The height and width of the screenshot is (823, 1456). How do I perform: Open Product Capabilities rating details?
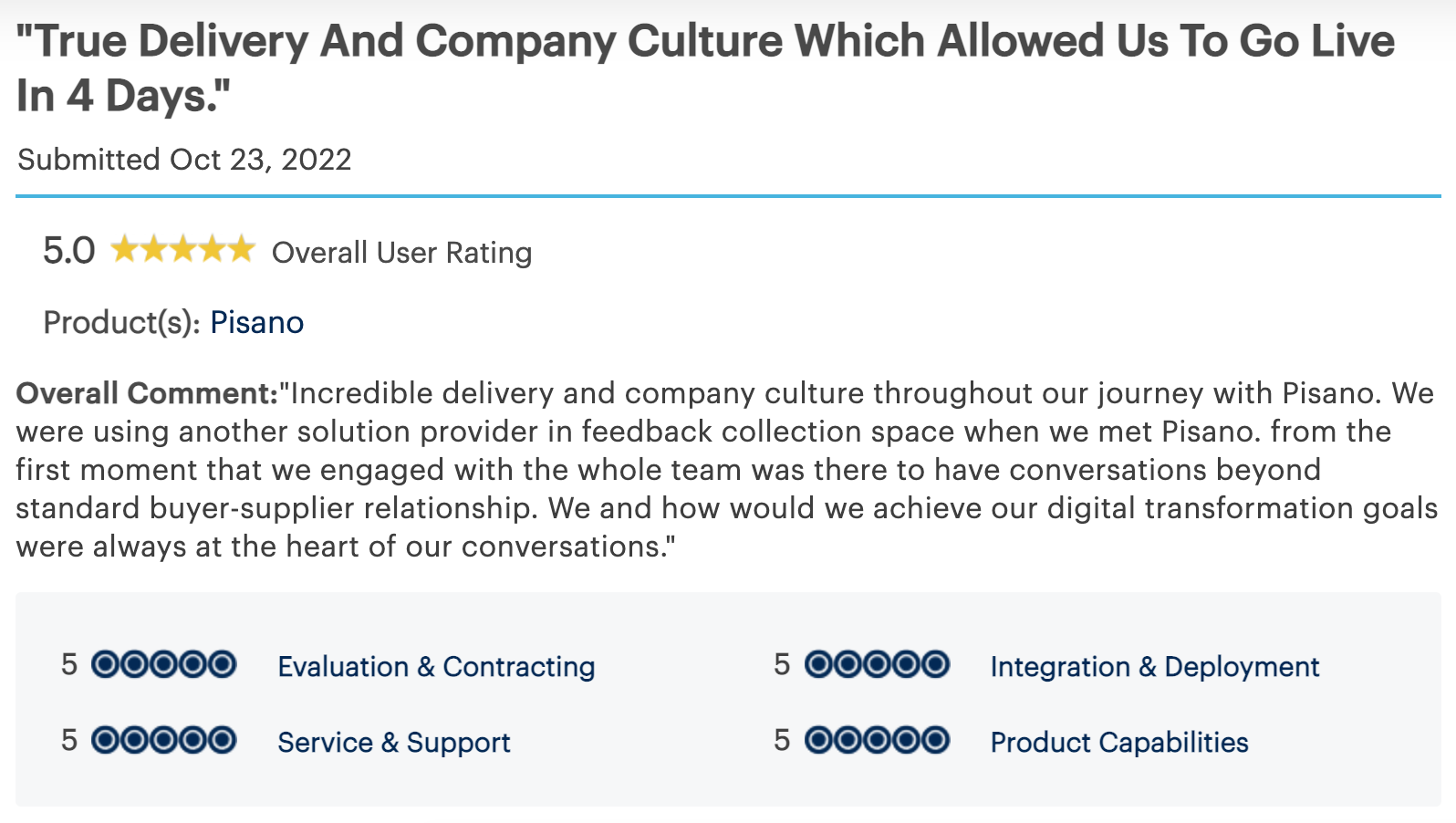click(1119, 742)
